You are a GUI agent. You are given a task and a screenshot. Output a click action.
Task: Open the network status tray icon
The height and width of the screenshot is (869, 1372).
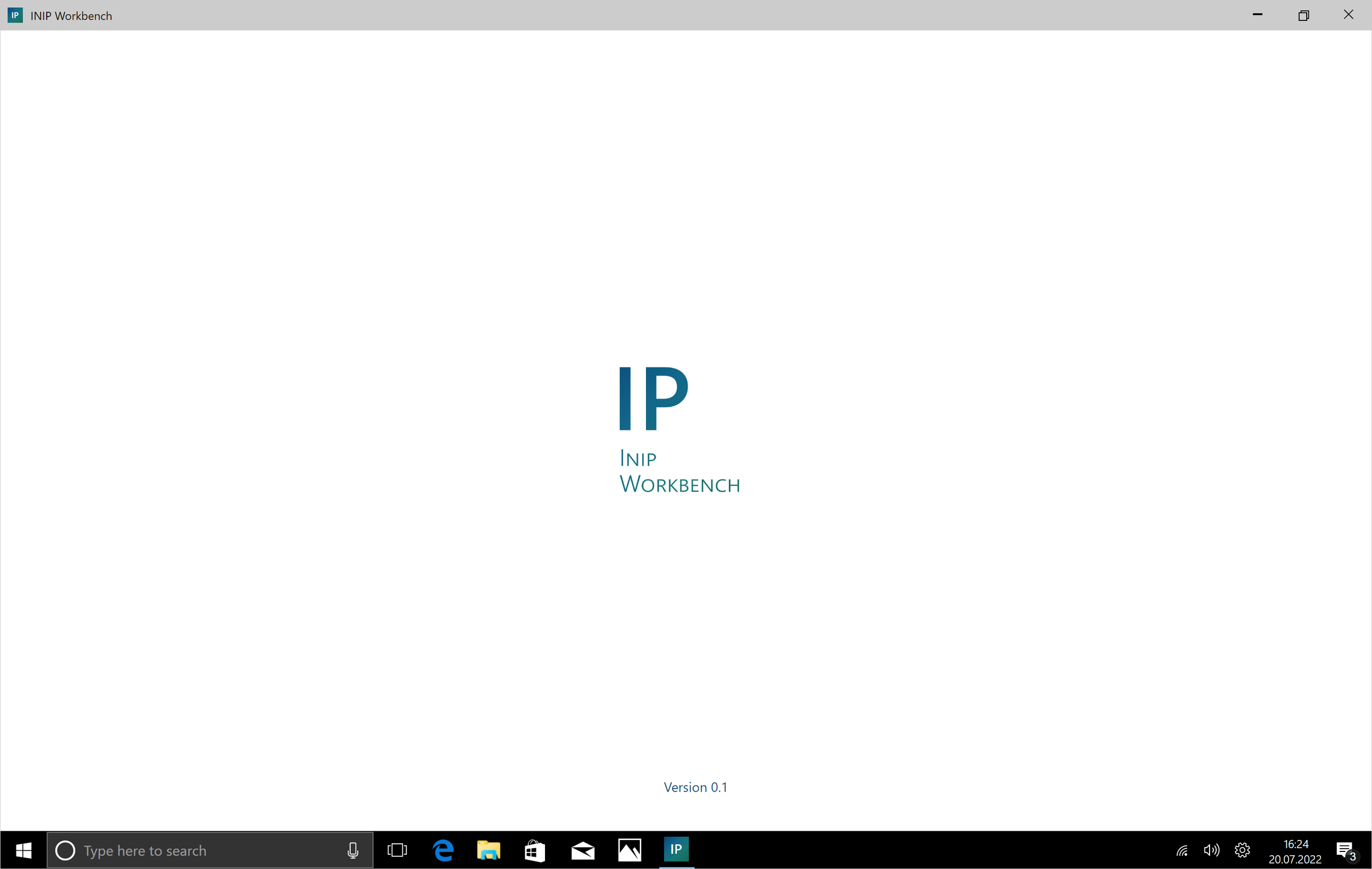pyautogui.click(x=1182, y=851)
